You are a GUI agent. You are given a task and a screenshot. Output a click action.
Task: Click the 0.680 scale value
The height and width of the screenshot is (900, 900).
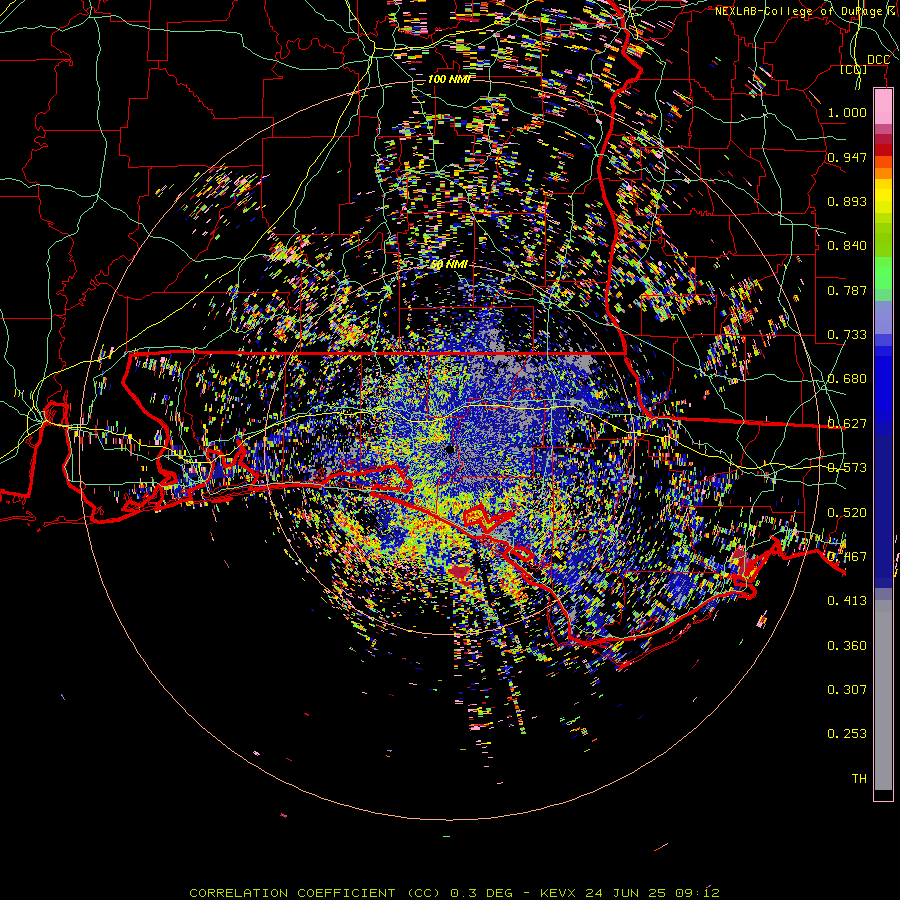tap(847, 379)
